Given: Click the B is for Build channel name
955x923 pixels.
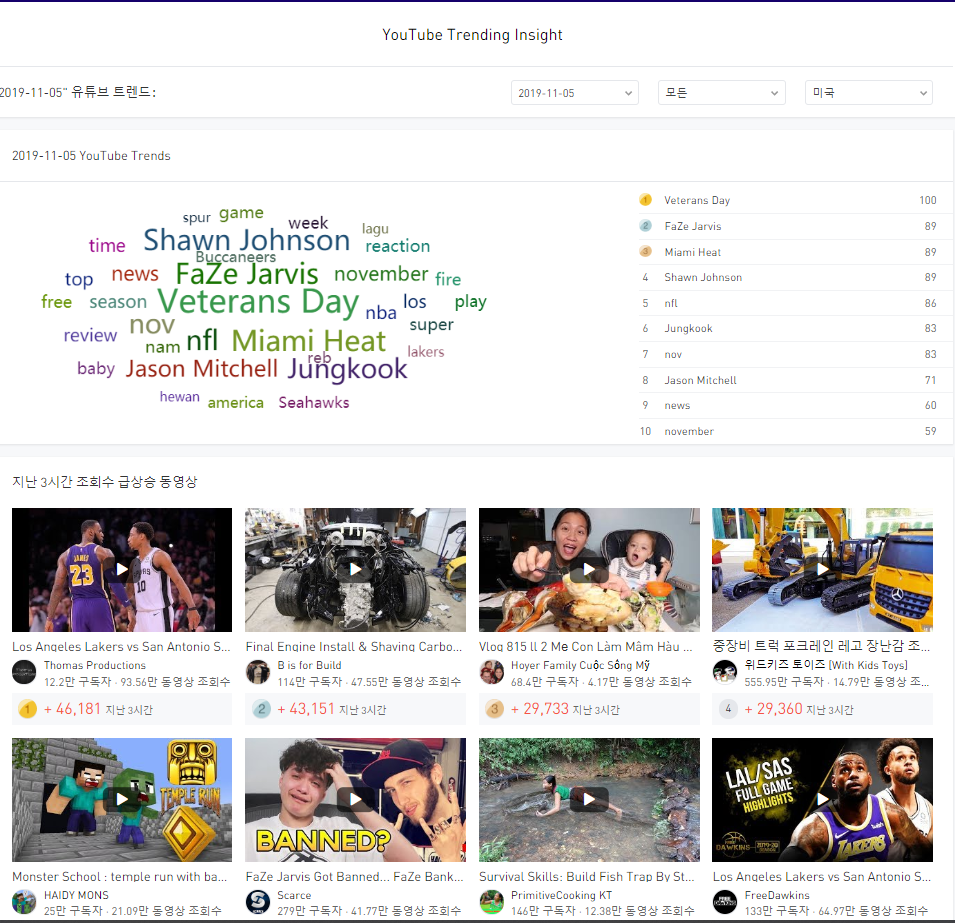Looking at the screenshot, I should (x=309, y=665).
